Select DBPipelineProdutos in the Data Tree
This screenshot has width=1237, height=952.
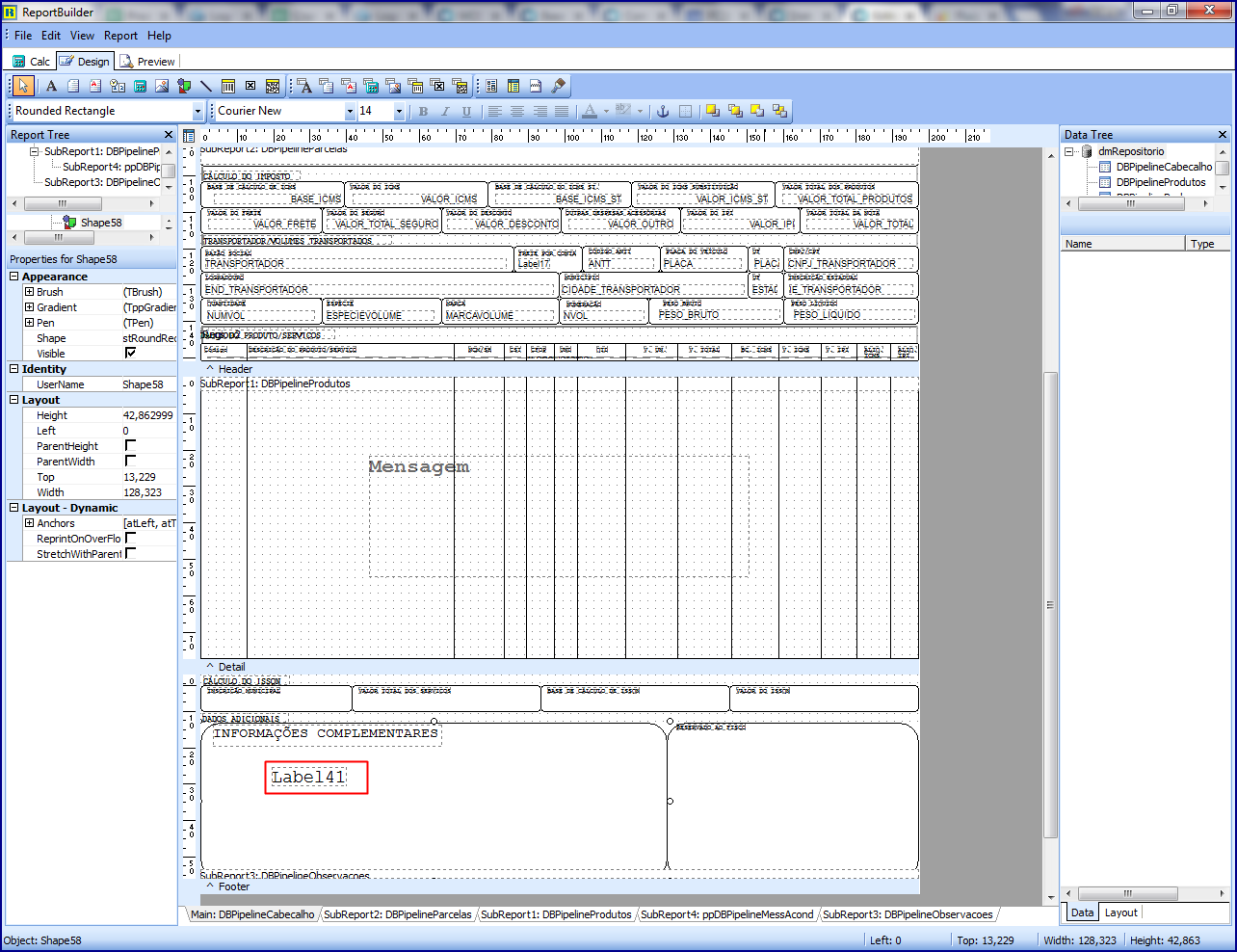tap(1161, 182)
